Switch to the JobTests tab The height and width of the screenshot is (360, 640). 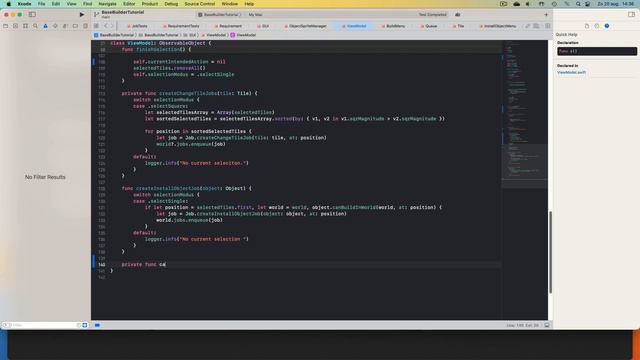pyautogui.click(x=138, y=26)
